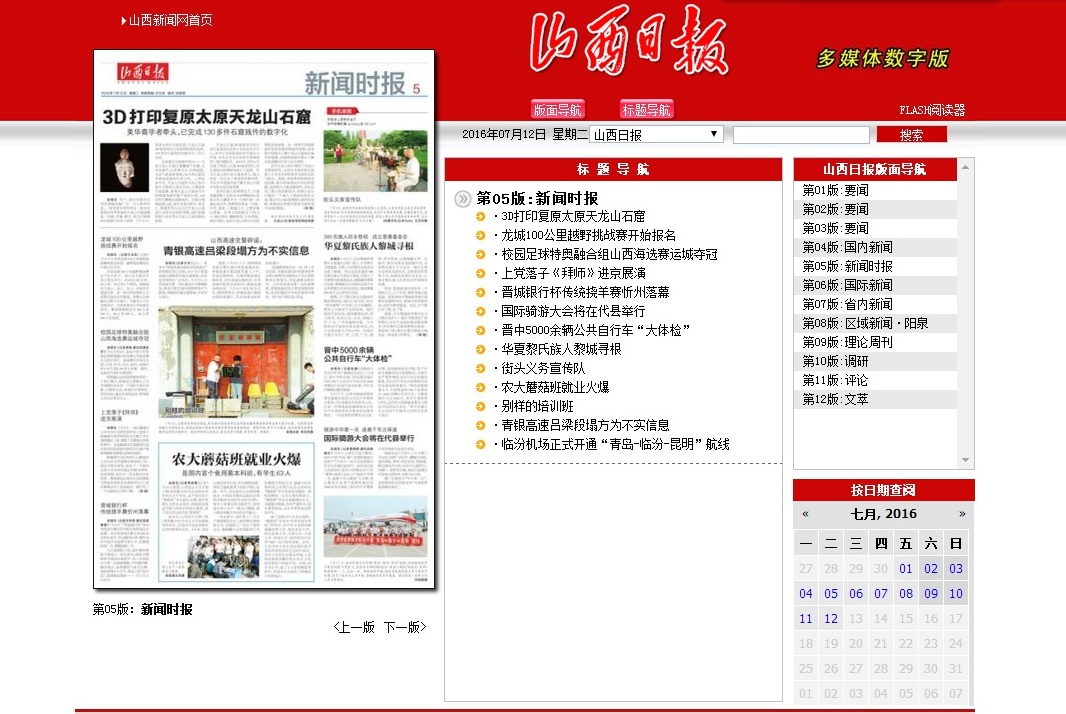This screenshot has width=1066, height=714.
Task: Select July 01 in the calendar
Action: point(906,568)
